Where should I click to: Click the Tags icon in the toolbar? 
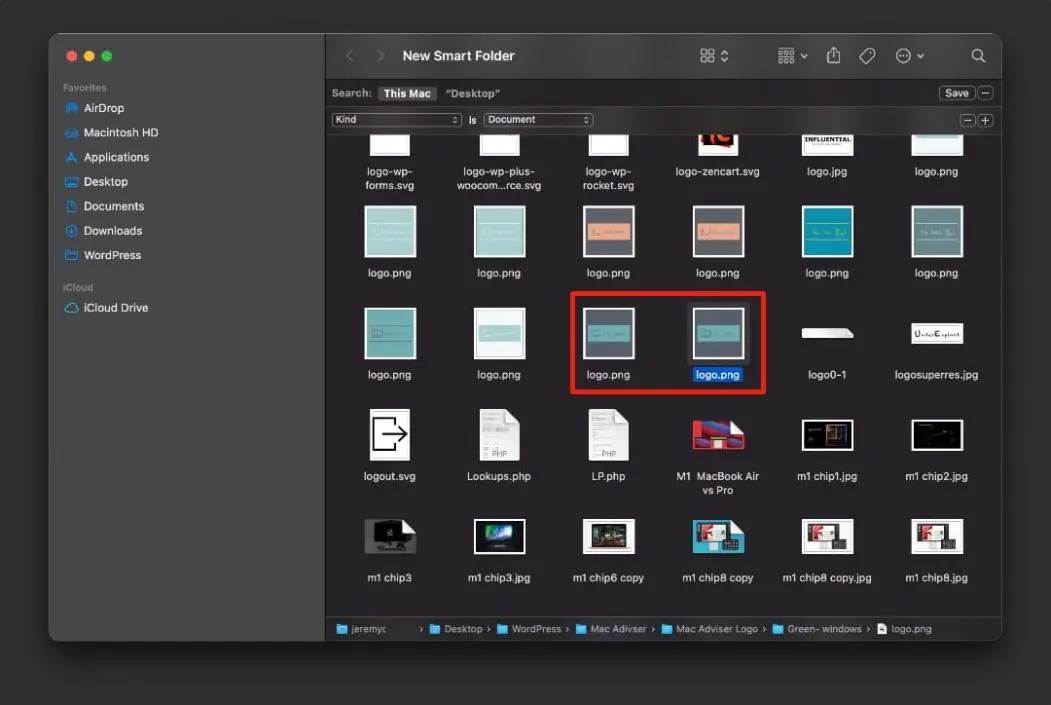pos(866,56)
